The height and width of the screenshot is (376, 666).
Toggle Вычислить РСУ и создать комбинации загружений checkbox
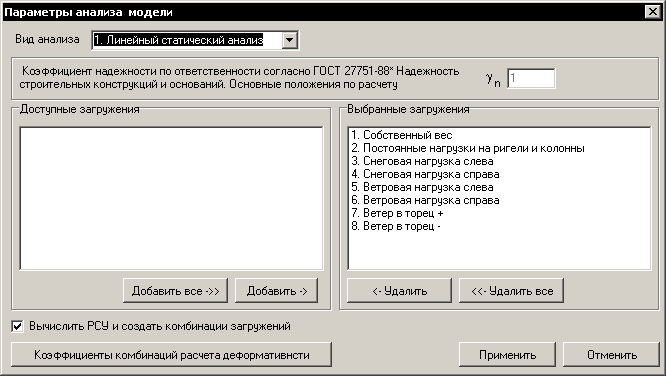(17, 326)
